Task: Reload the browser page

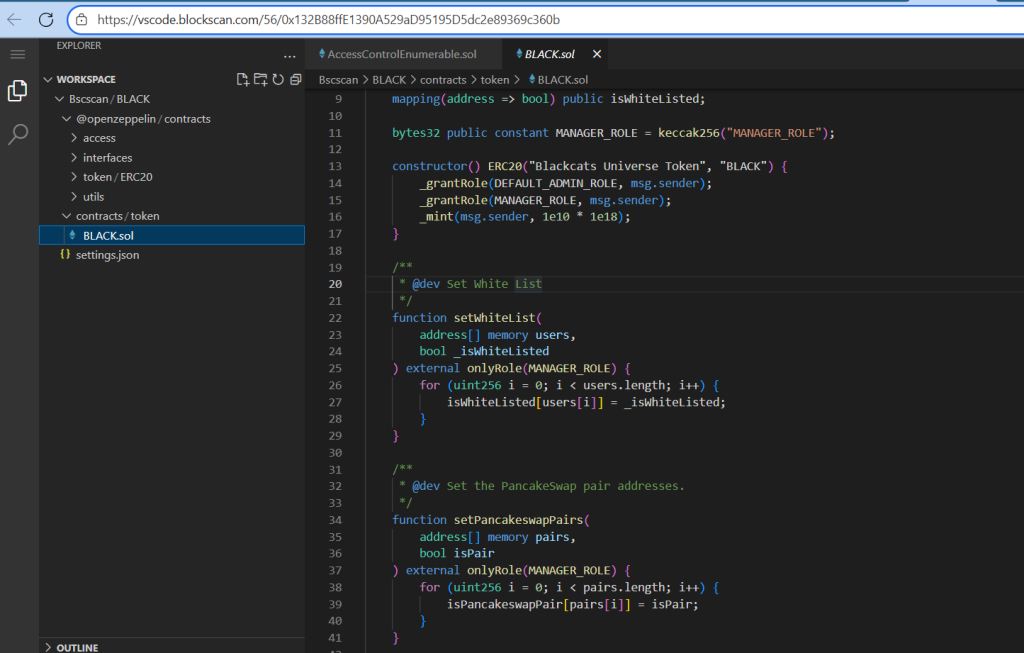Action: (47, 19)
